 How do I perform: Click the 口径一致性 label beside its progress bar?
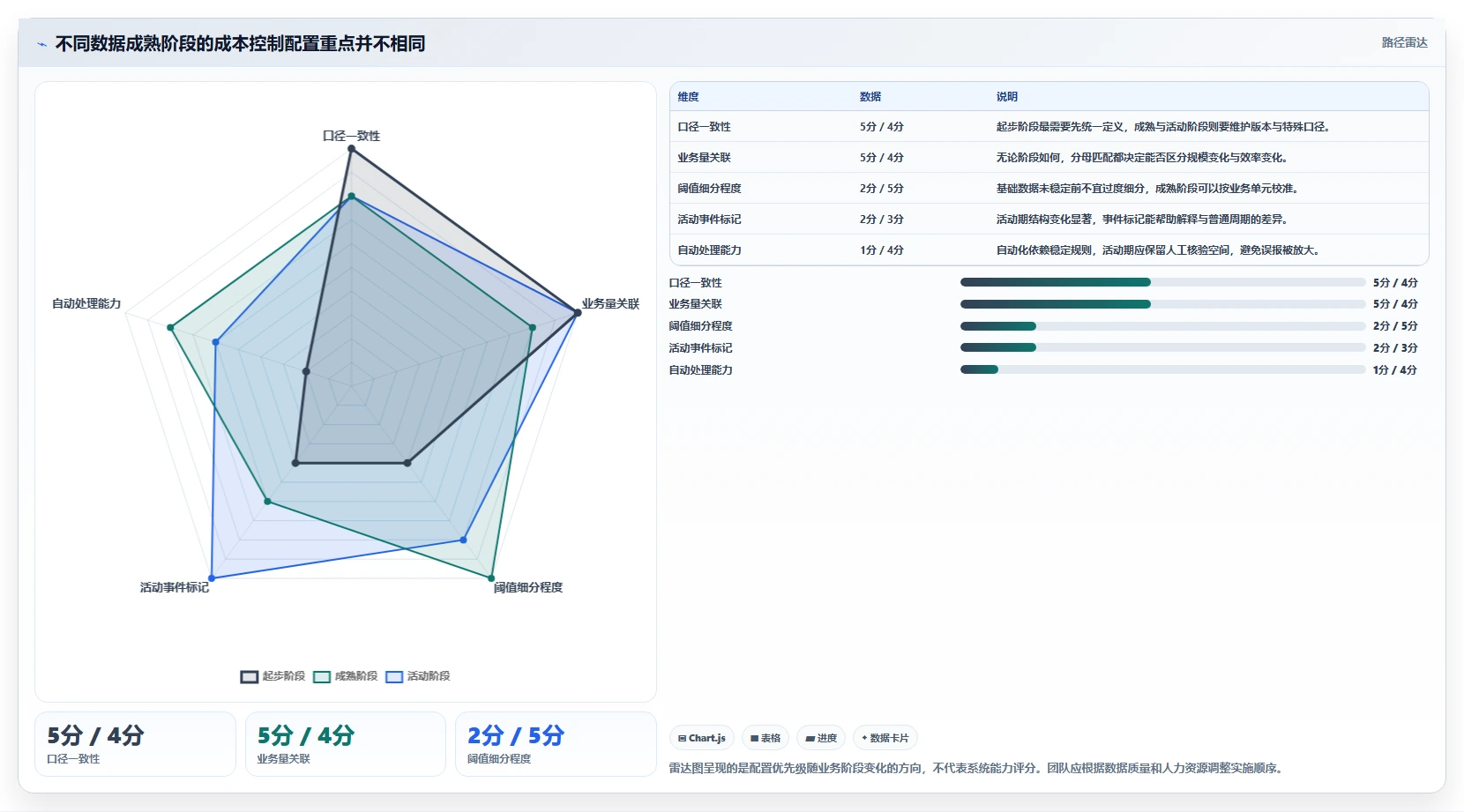(x=695, y=283)
